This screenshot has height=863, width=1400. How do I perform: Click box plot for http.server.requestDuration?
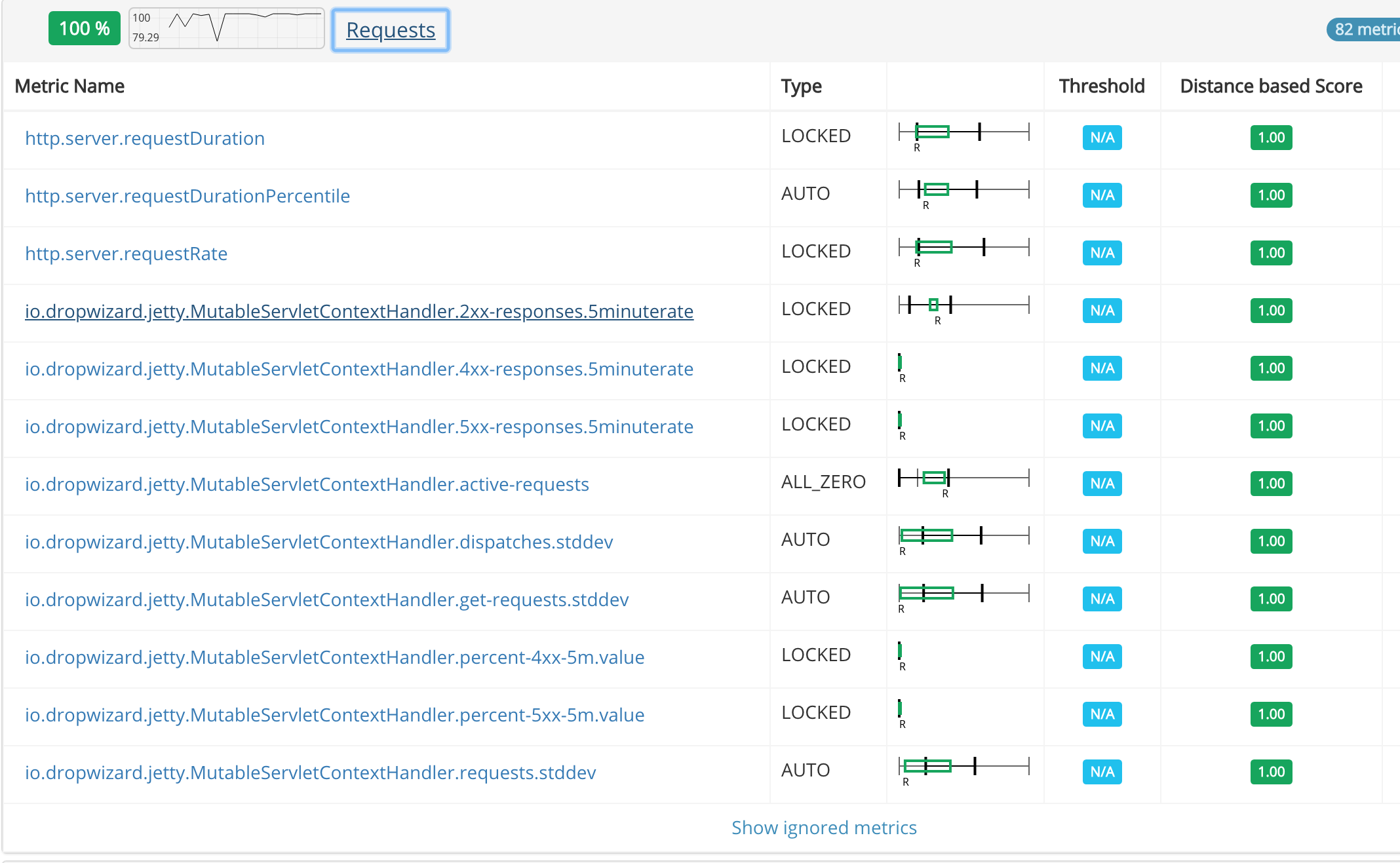[964, 136]
